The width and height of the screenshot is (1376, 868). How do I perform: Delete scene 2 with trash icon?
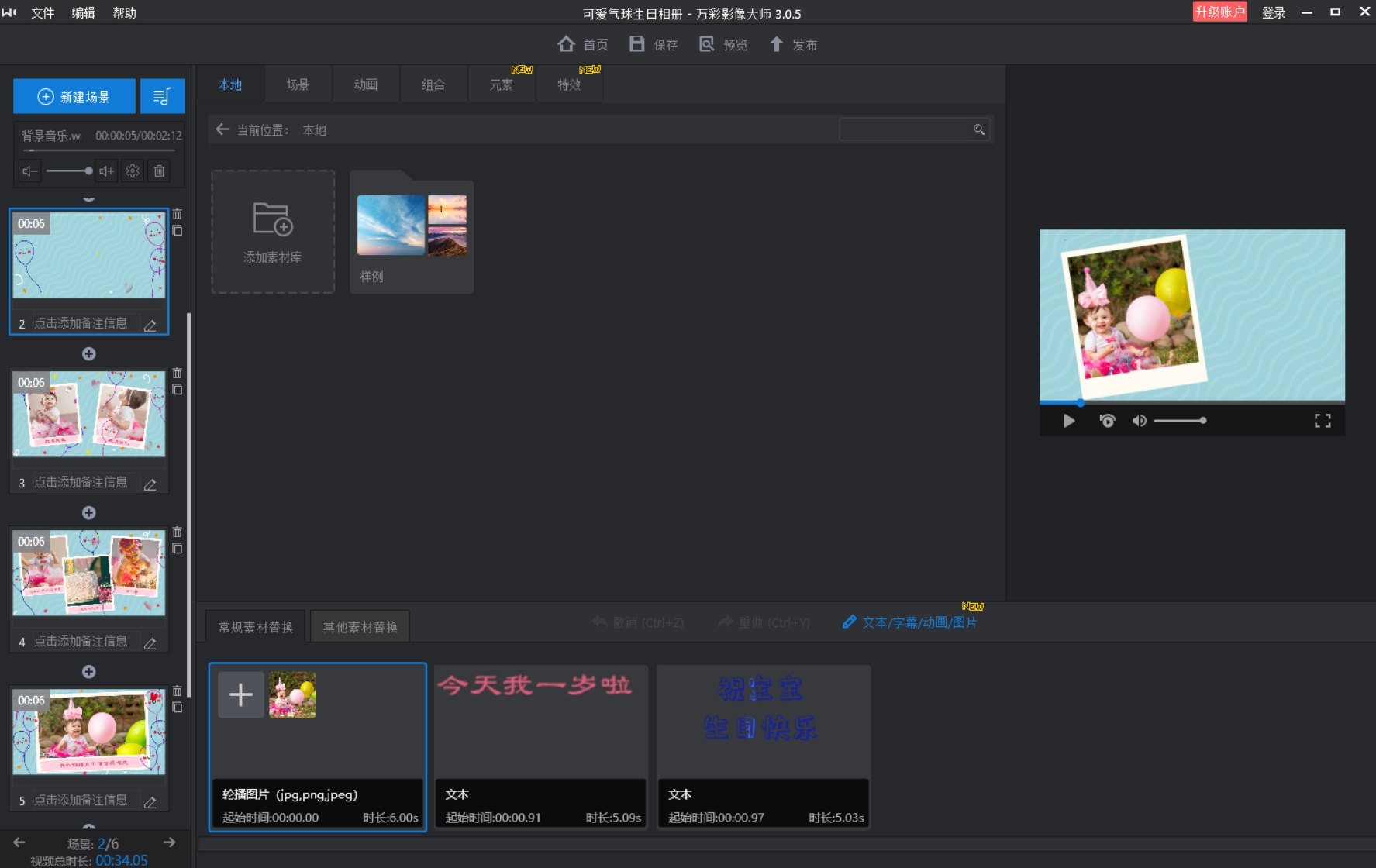(178, 214)
